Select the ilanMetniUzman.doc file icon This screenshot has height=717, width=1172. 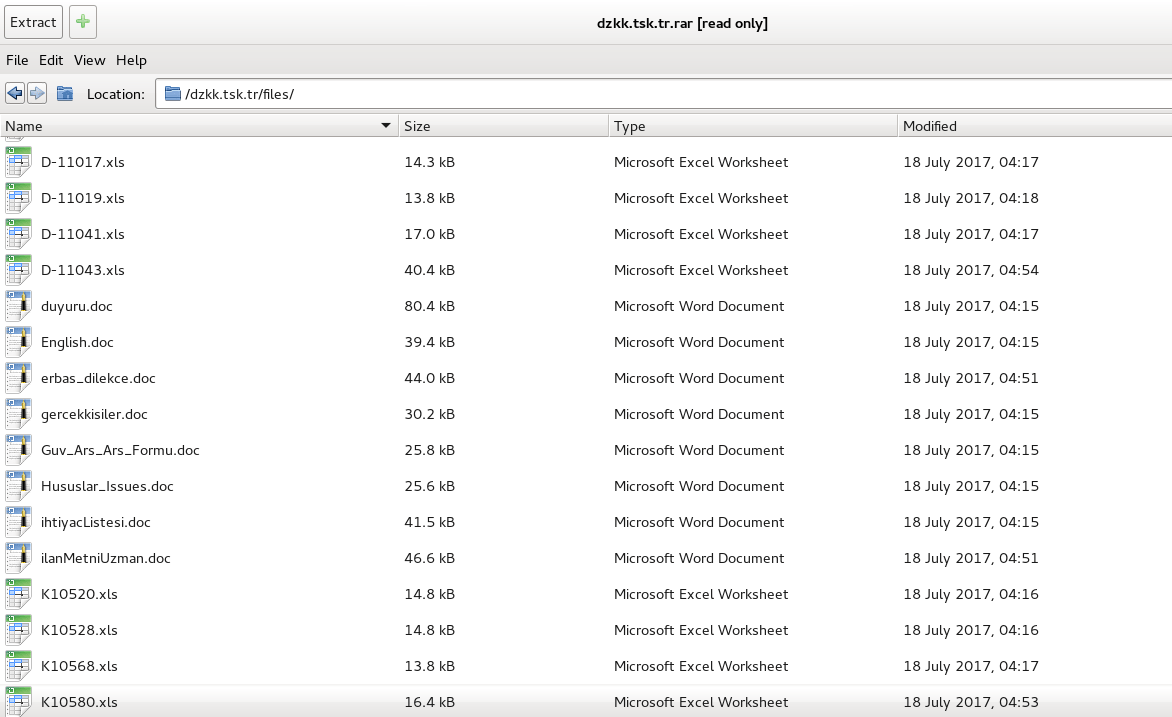18,558
